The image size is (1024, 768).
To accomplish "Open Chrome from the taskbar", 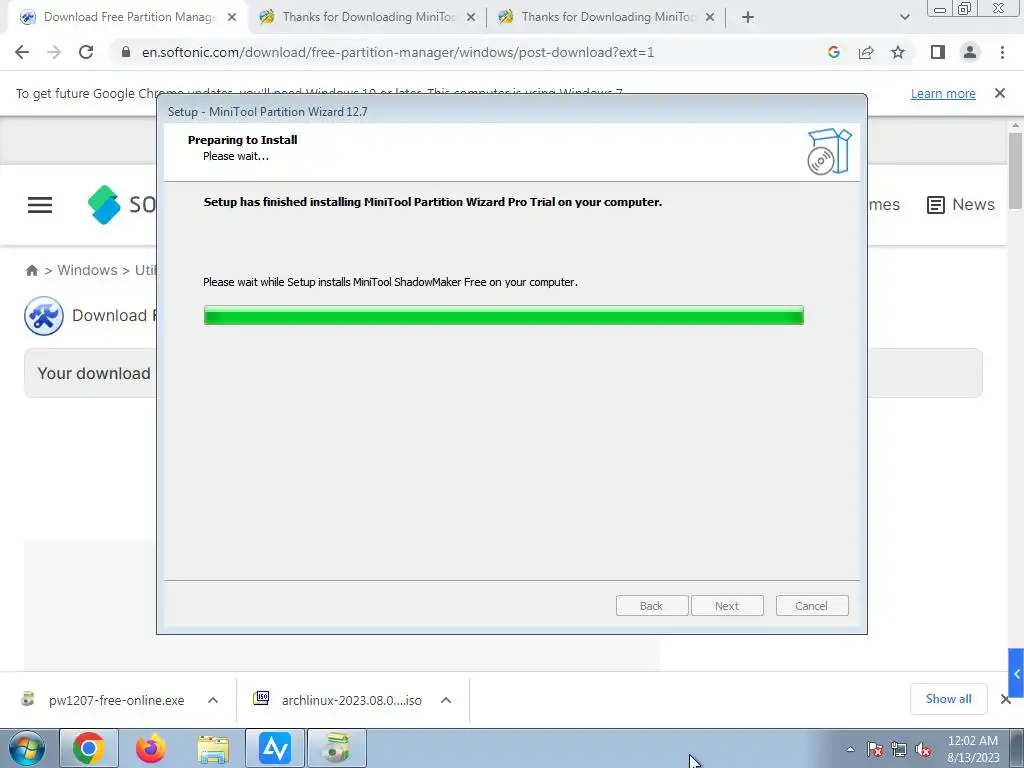I will 89,748.
